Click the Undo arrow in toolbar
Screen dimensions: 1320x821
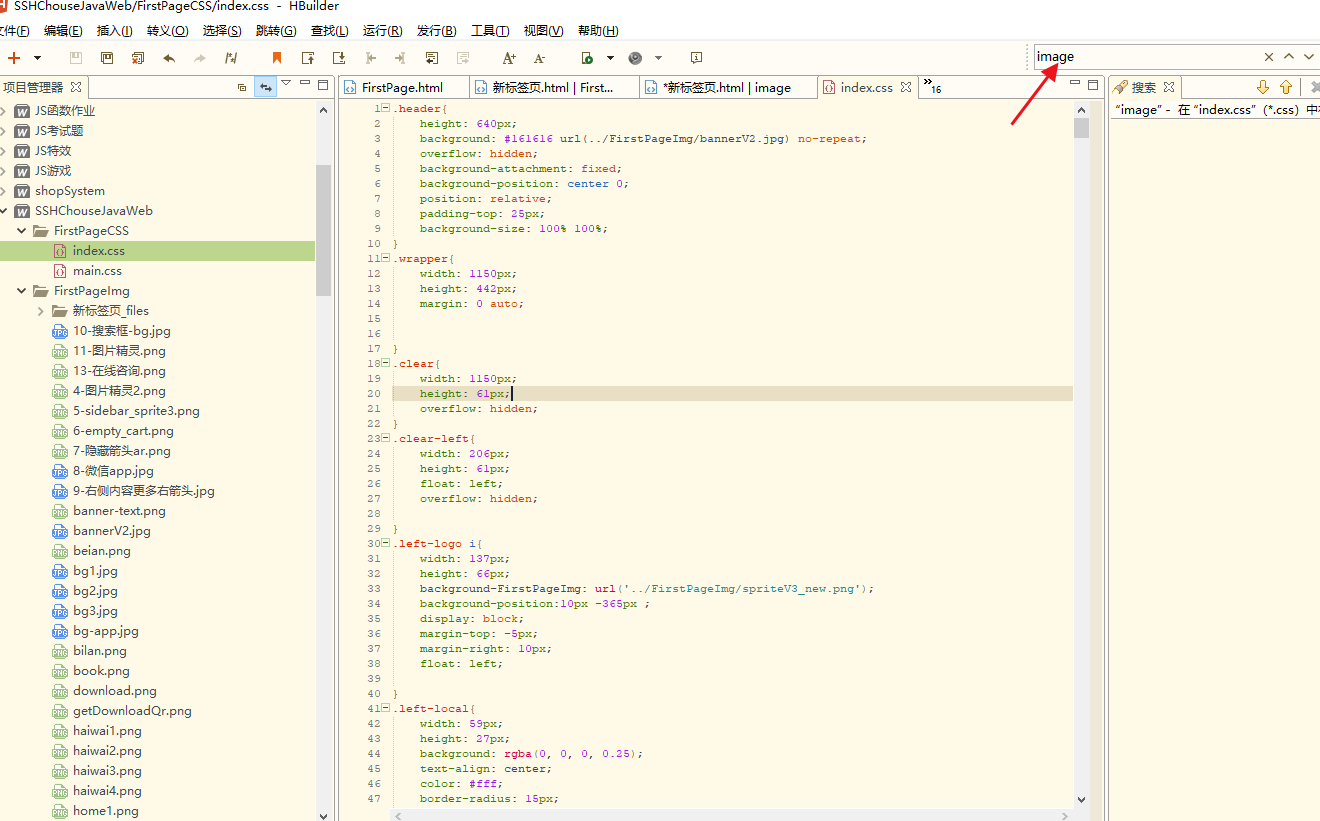coord(169,58)
